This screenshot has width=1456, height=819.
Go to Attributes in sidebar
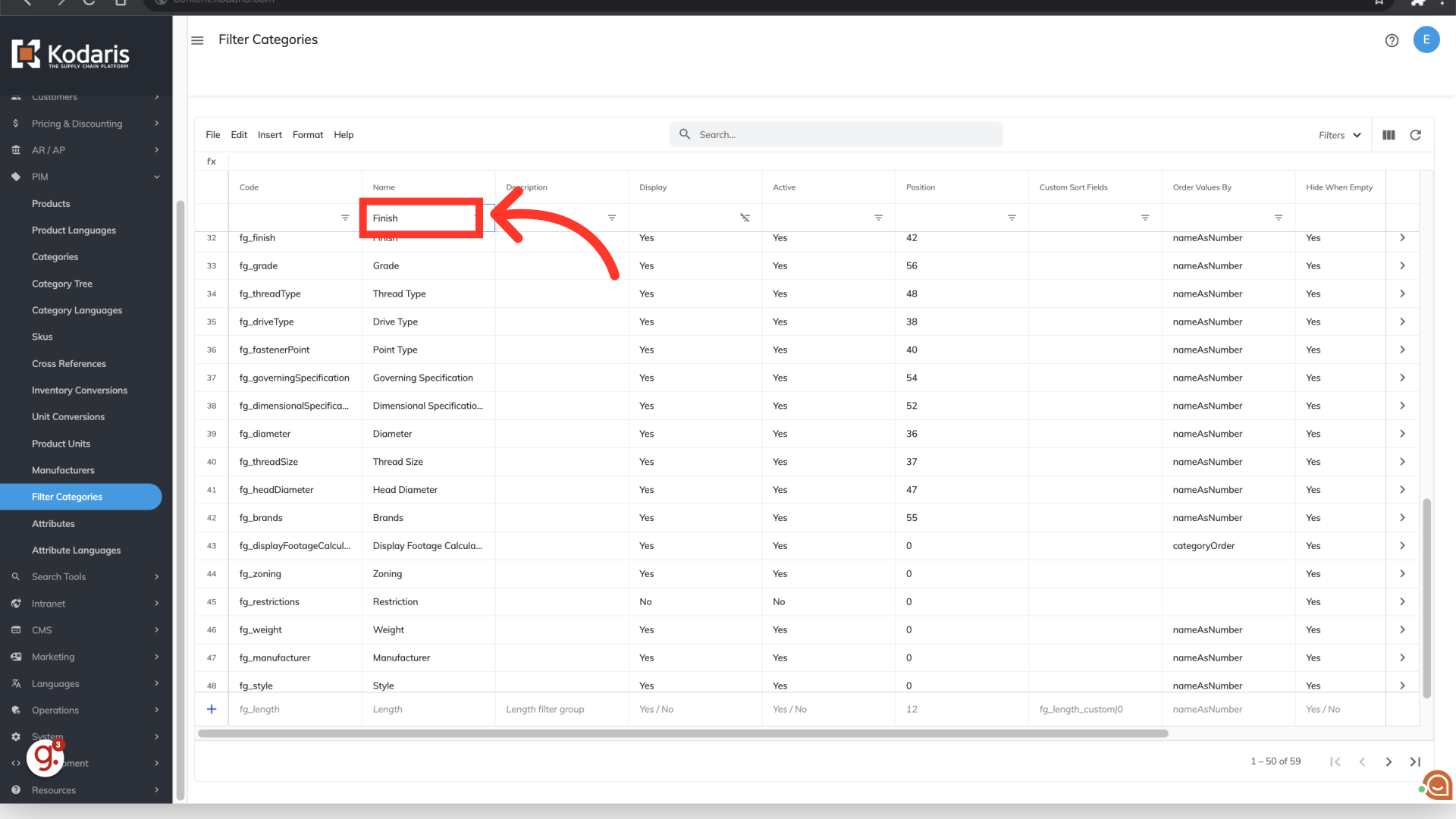click(x=53, y=523)
